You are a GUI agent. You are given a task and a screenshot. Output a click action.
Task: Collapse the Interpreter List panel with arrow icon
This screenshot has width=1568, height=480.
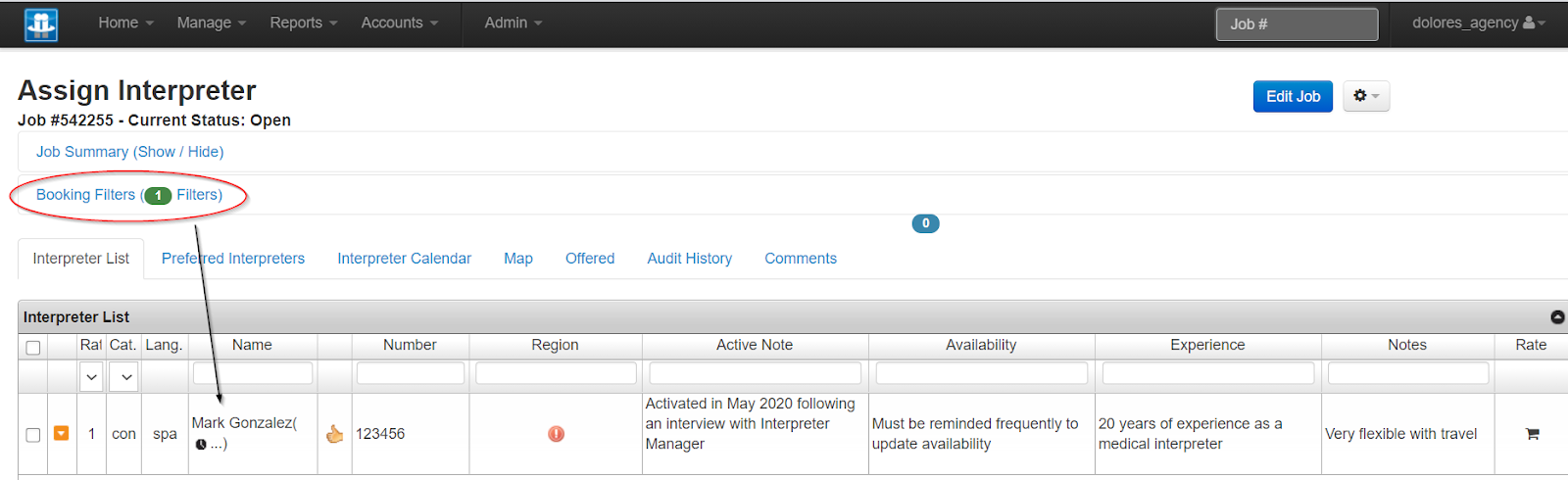click(x=1557, y=317)
